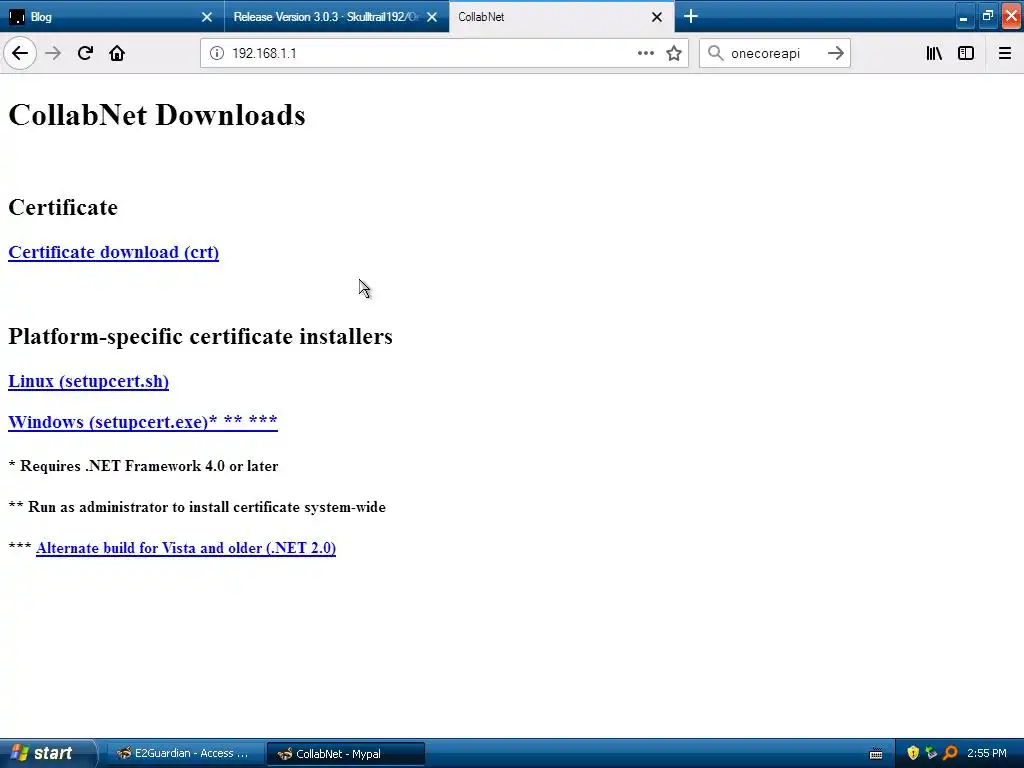Close the Blog tab

(x=206, y=17)
